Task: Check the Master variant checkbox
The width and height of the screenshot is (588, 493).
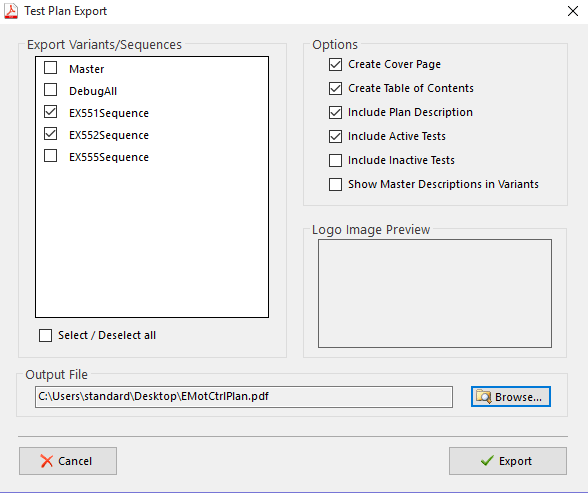Action: 51,68
